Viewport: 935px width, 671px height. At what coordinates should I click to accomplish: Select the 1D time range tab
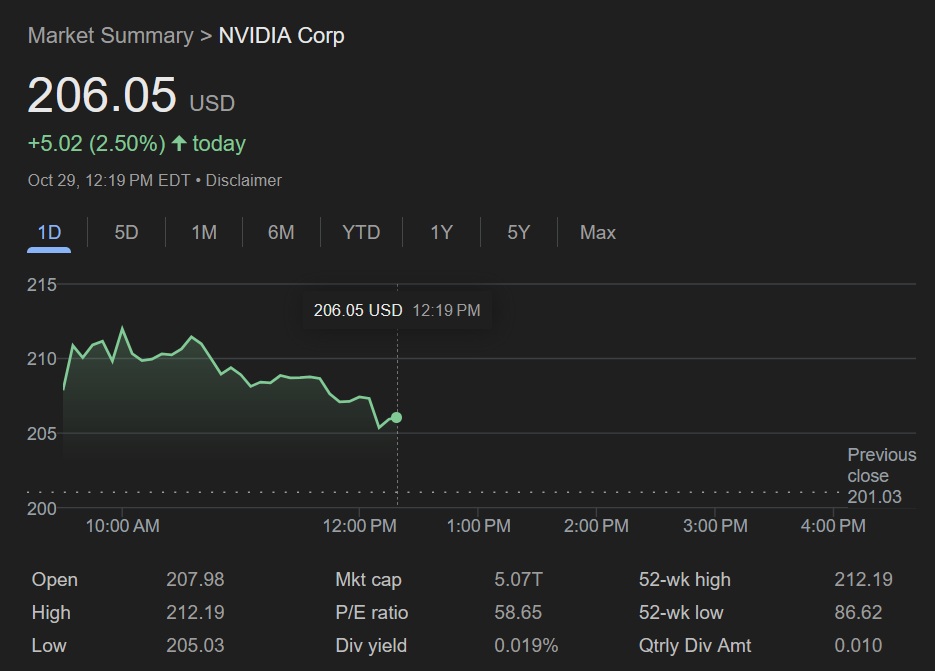[49, 233]
